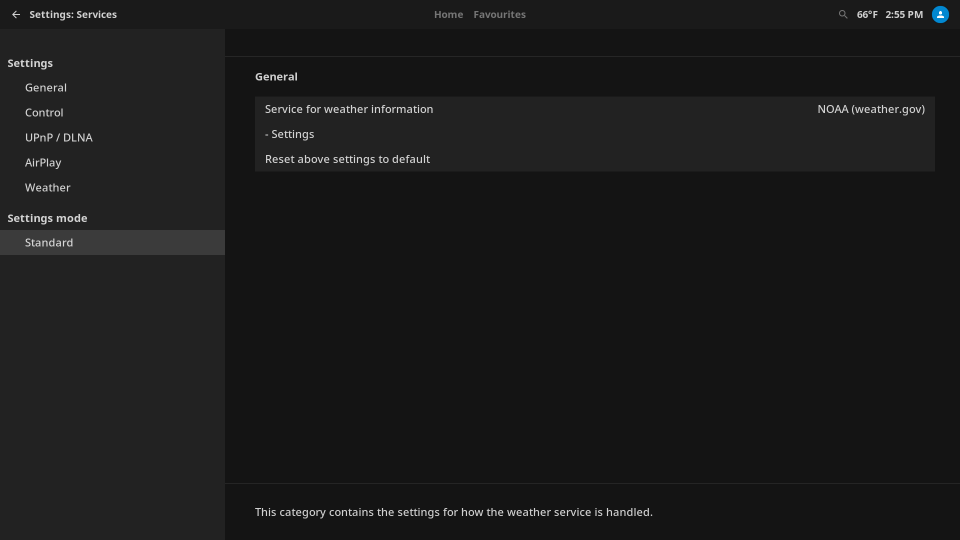Open the Control settings category

coord(44,113)
